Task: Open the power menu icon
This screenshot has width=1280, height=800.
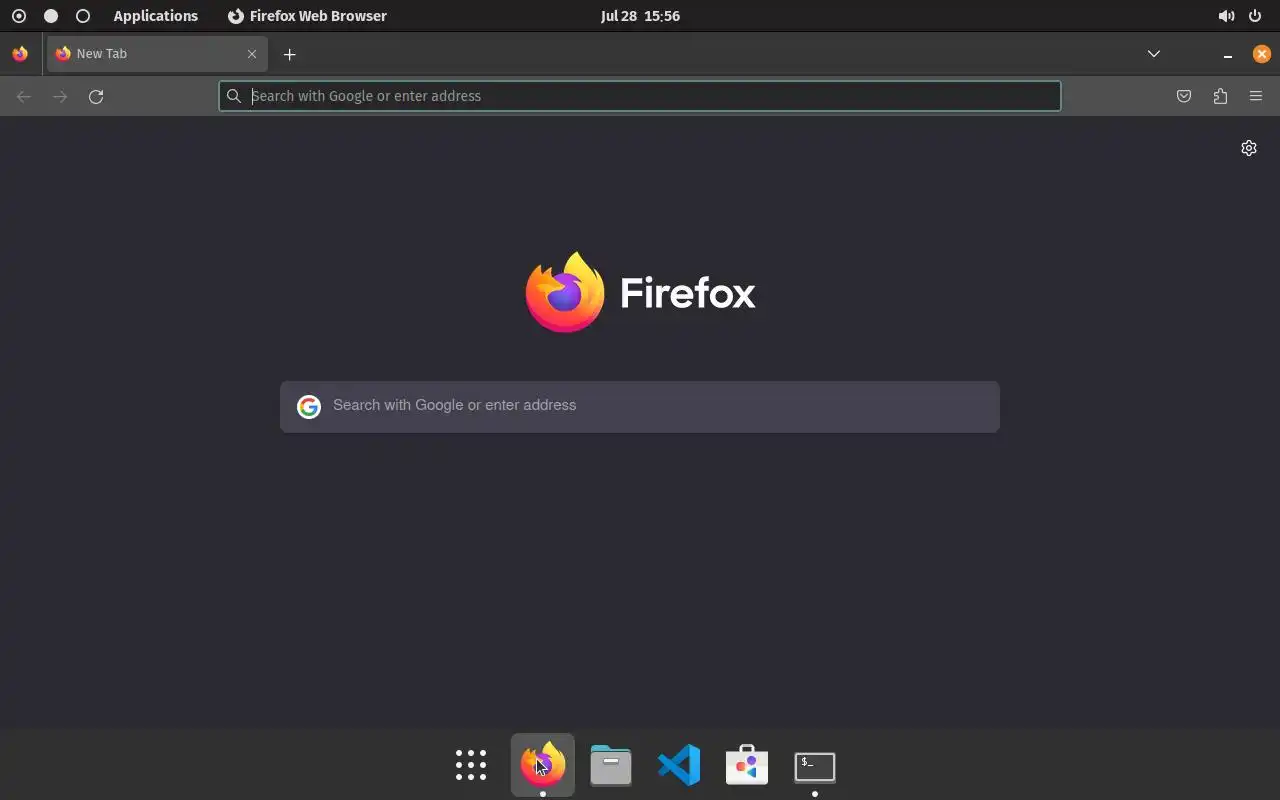Action: [1255, 16]
